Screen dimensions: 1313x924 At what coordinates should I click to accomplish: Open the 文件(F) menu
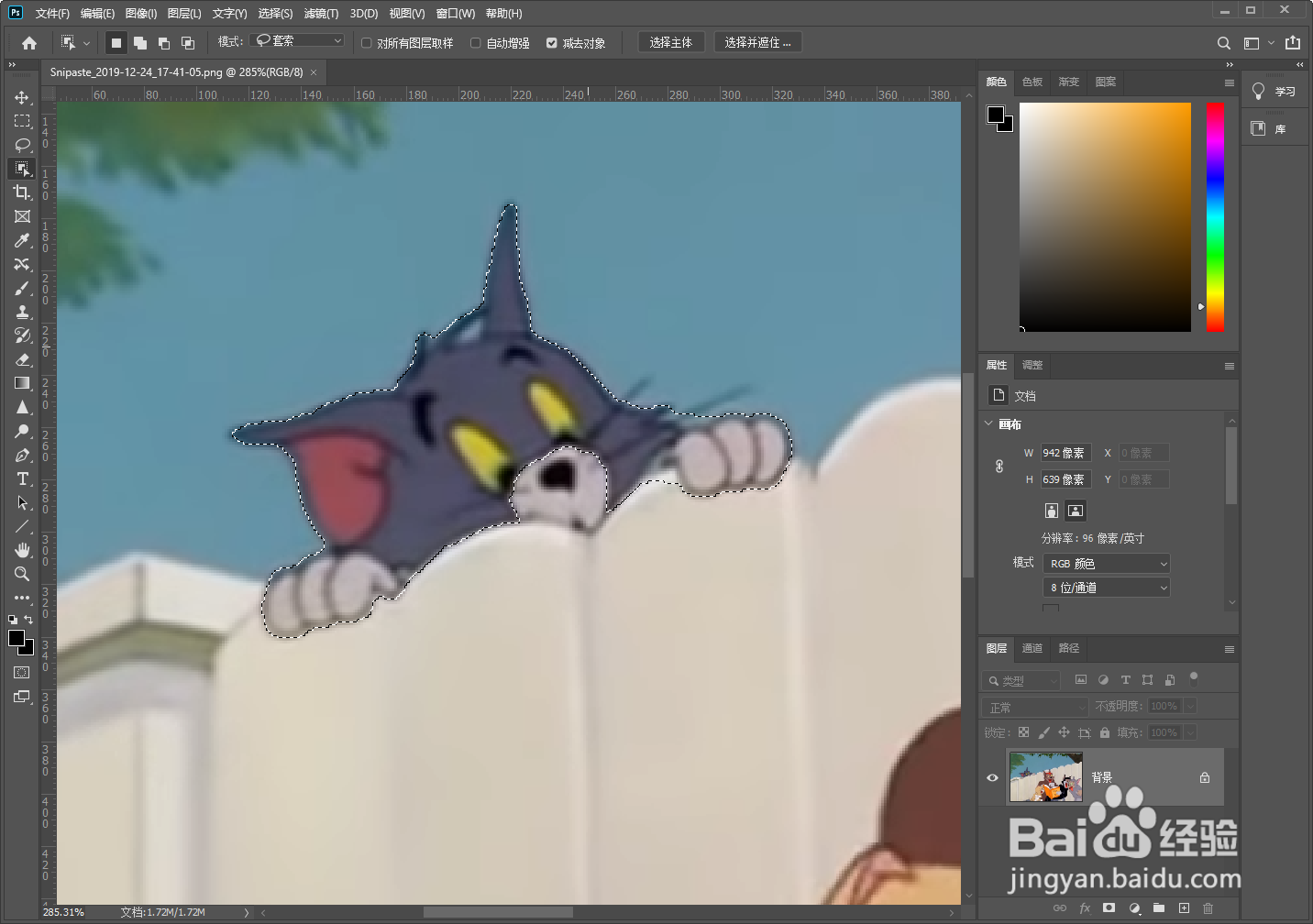[x=52, y=14]
